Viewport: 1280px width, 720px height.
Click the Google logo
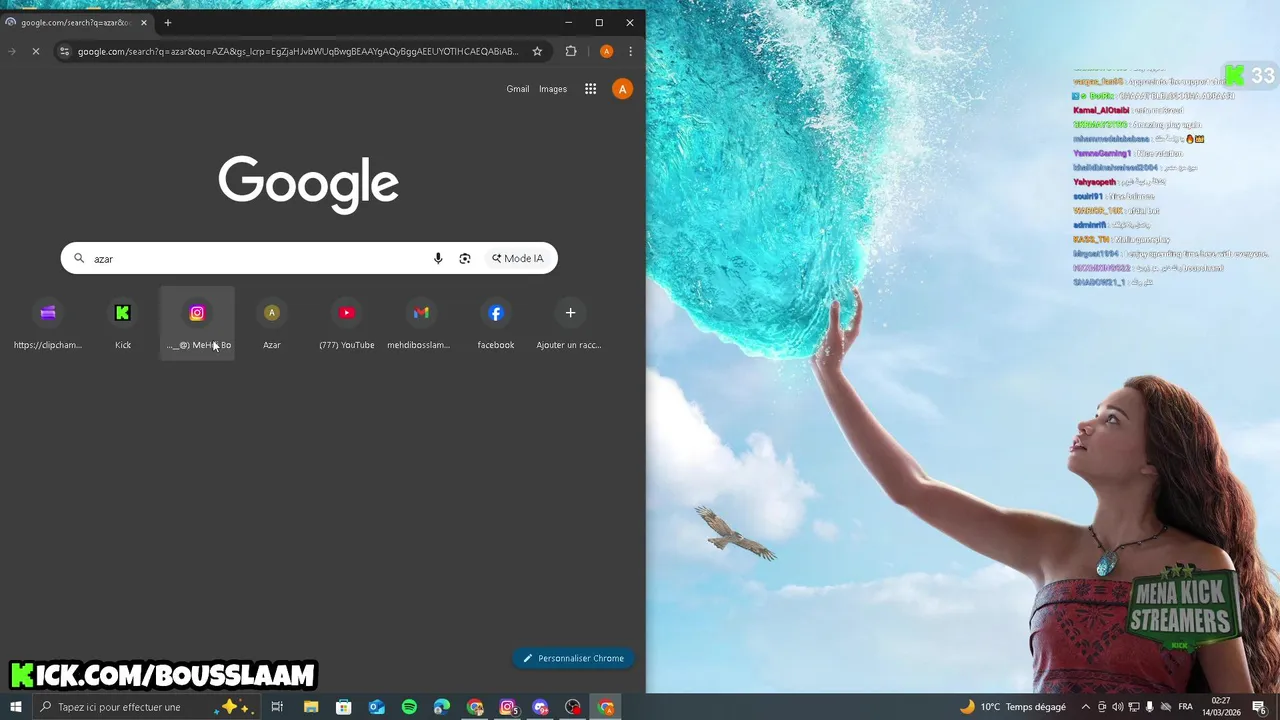tap(309, 184)
